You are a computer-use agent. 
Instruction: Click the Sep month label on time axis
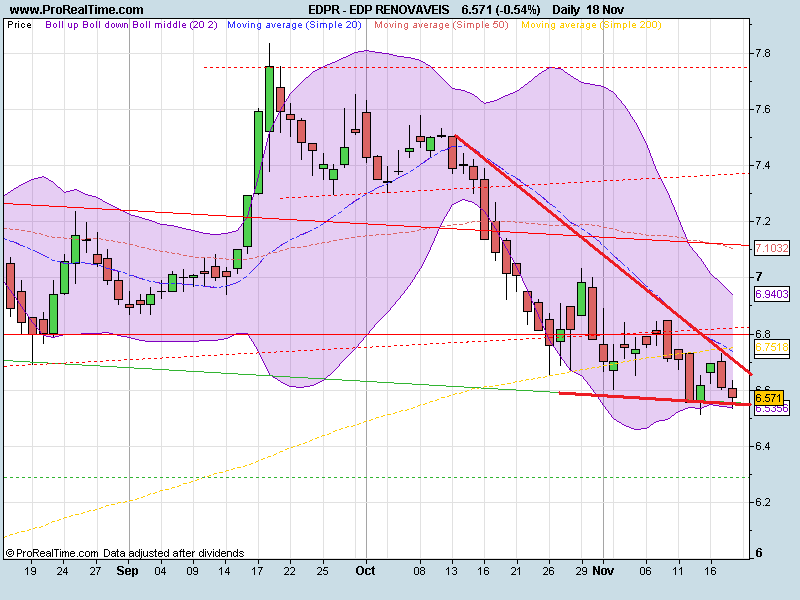pyautogui.click(x=127, y=570)
